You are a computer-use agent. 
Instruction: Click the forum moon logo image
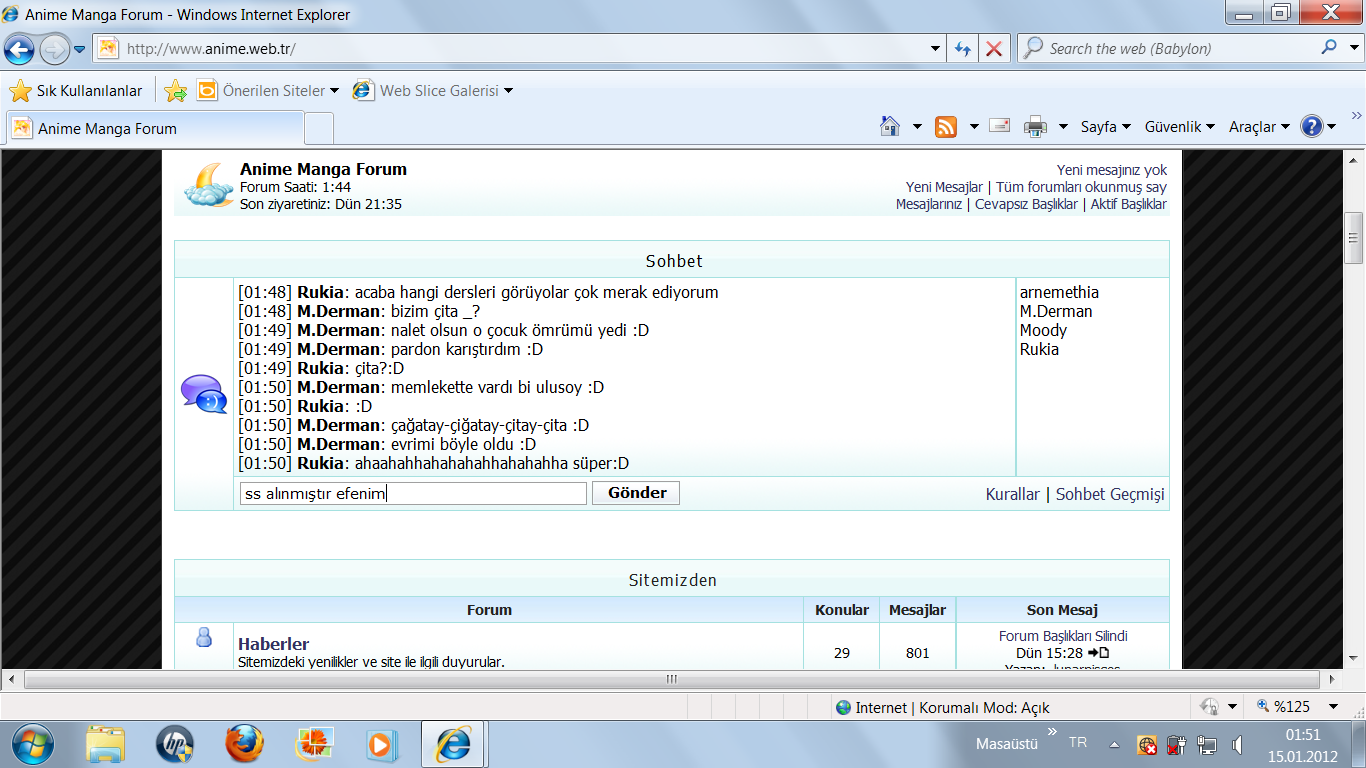coord(209,185)
